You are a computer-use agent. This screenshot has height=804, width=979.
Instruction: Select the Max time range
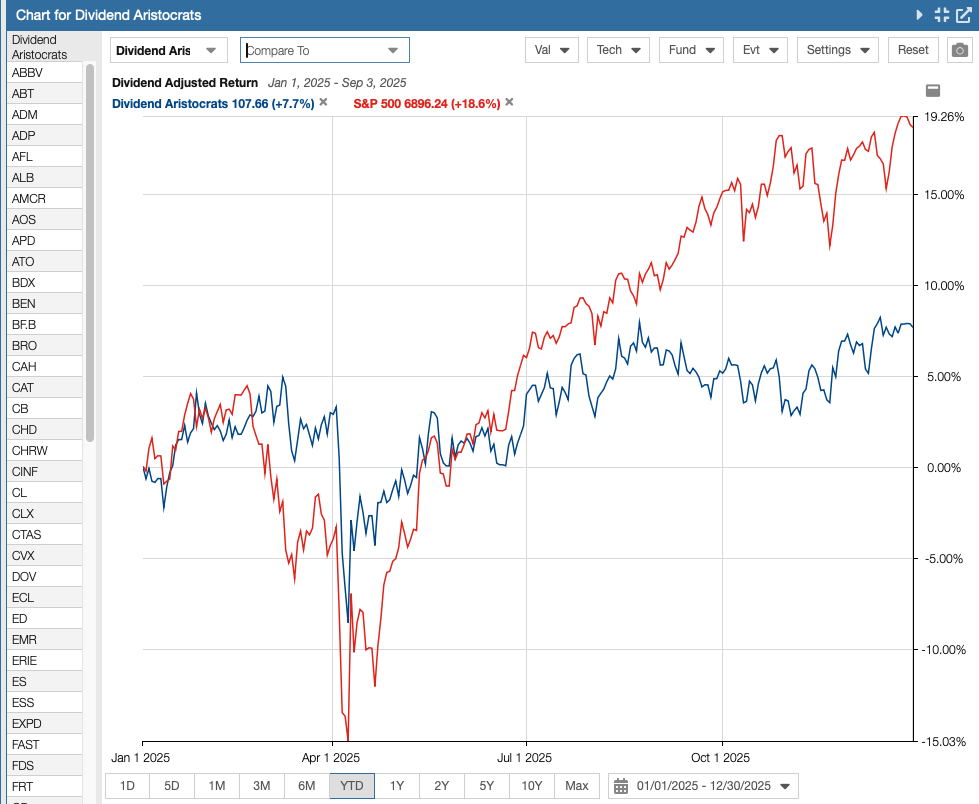point(576,786)
